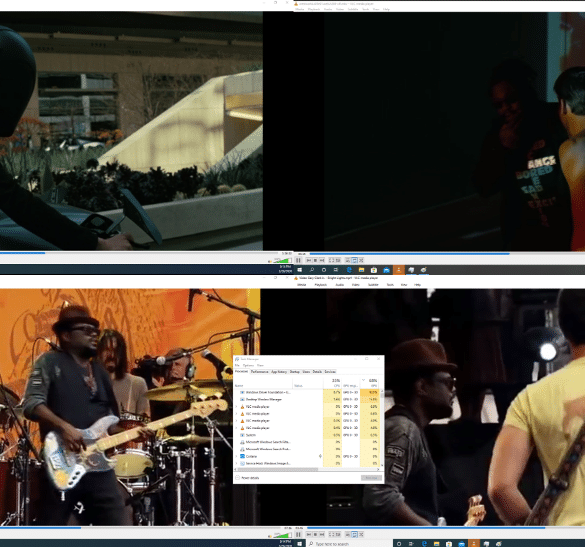Image resolution: width=585 pixels, height=547 pixels.
Task: Pause playback in the upper-right VLC window
Action: tap(298, 260)
